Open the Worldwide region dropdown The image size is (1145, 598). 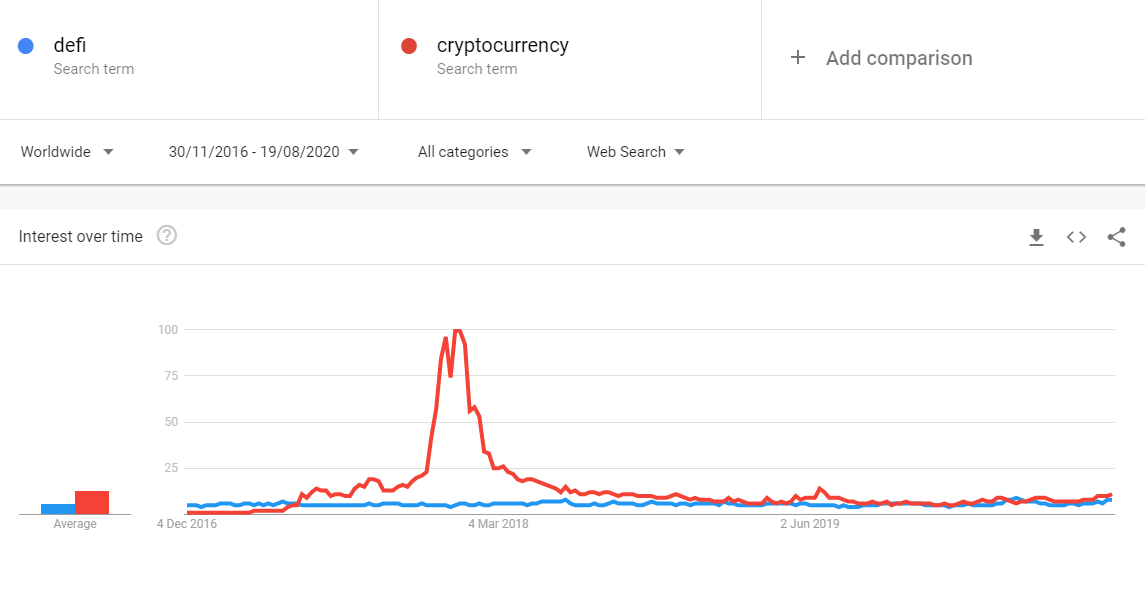click(x=67, y=152)
